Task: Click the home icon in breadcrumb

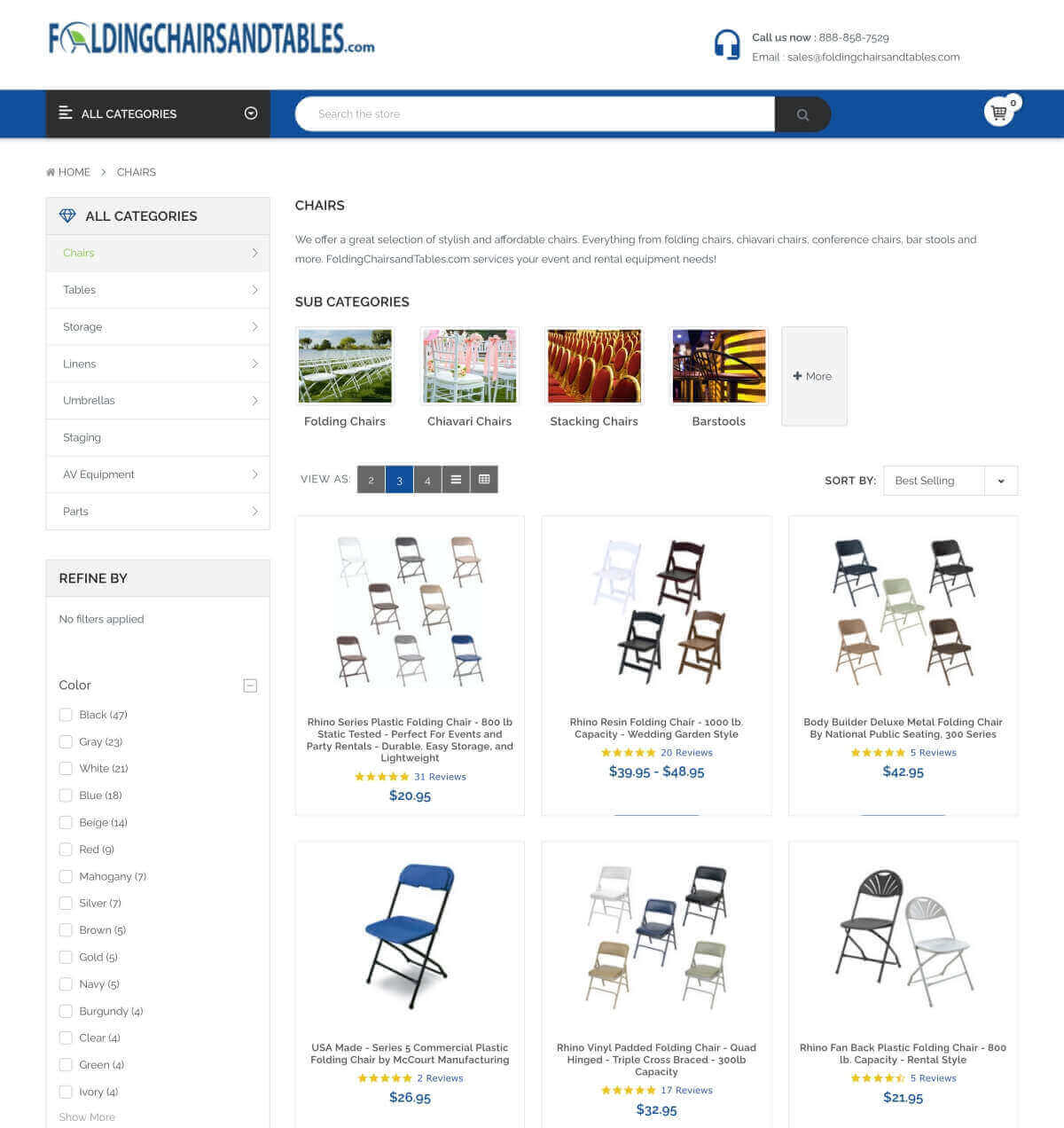Action: pyautogui.click(x=51, y=172)
